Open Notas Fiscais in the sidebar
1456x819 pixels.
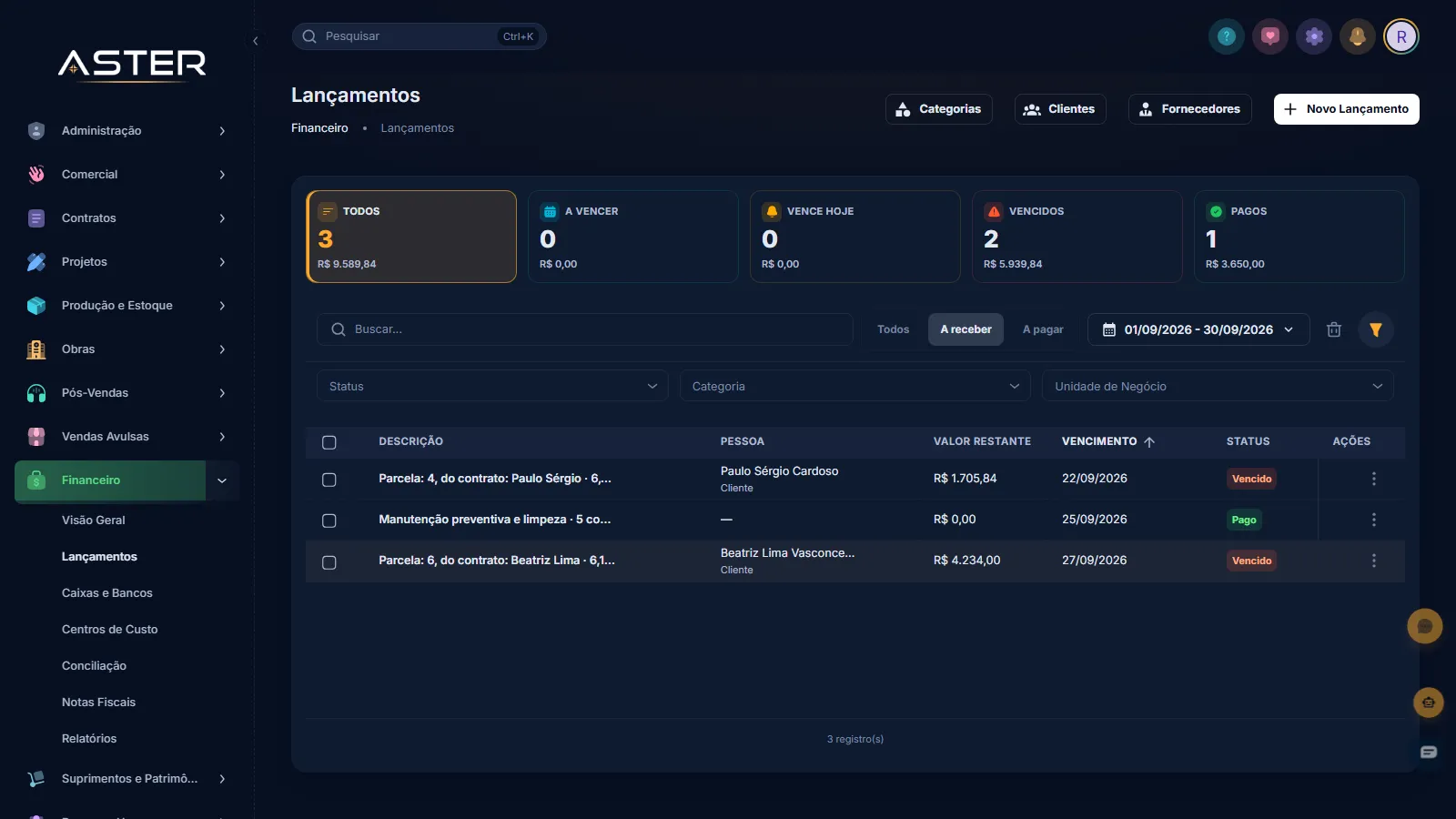98,703
